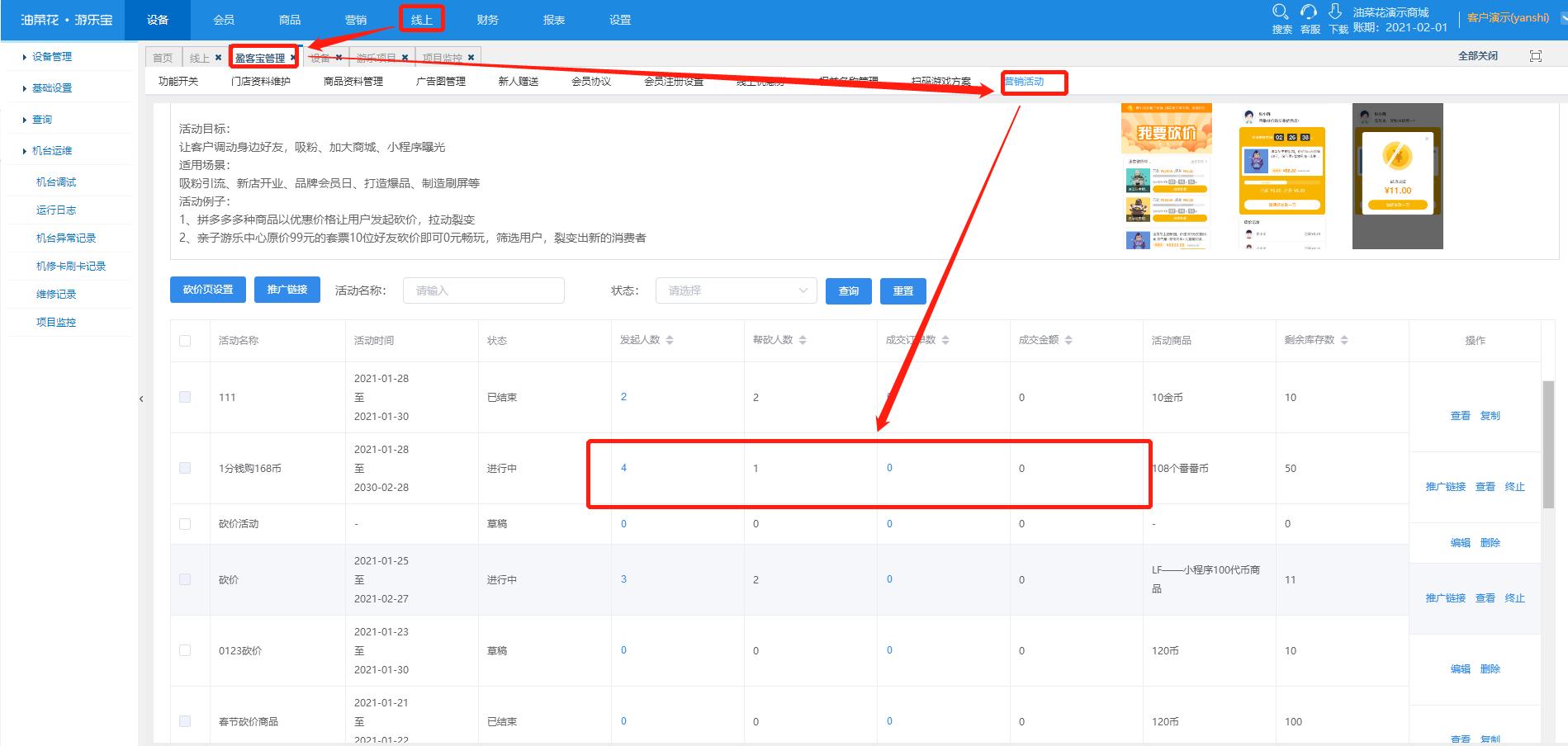
Task: Open 机台异常记录 in the sidebar
Action: (x=66, y=238)
